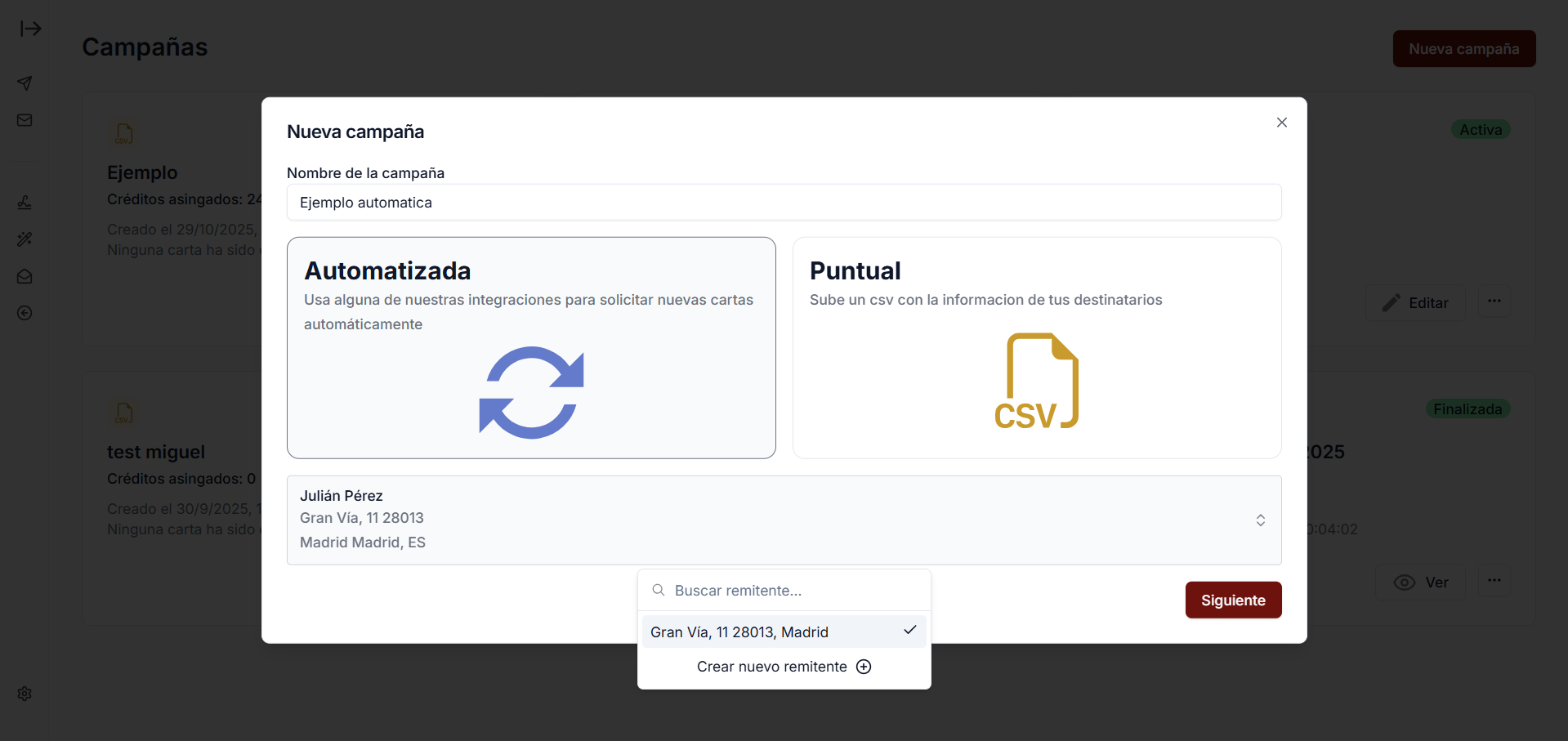The width and height of the screenshot is (1568, 741).
Task: Click the signature icon in the sidebar
Action: (x=25, y=202)
